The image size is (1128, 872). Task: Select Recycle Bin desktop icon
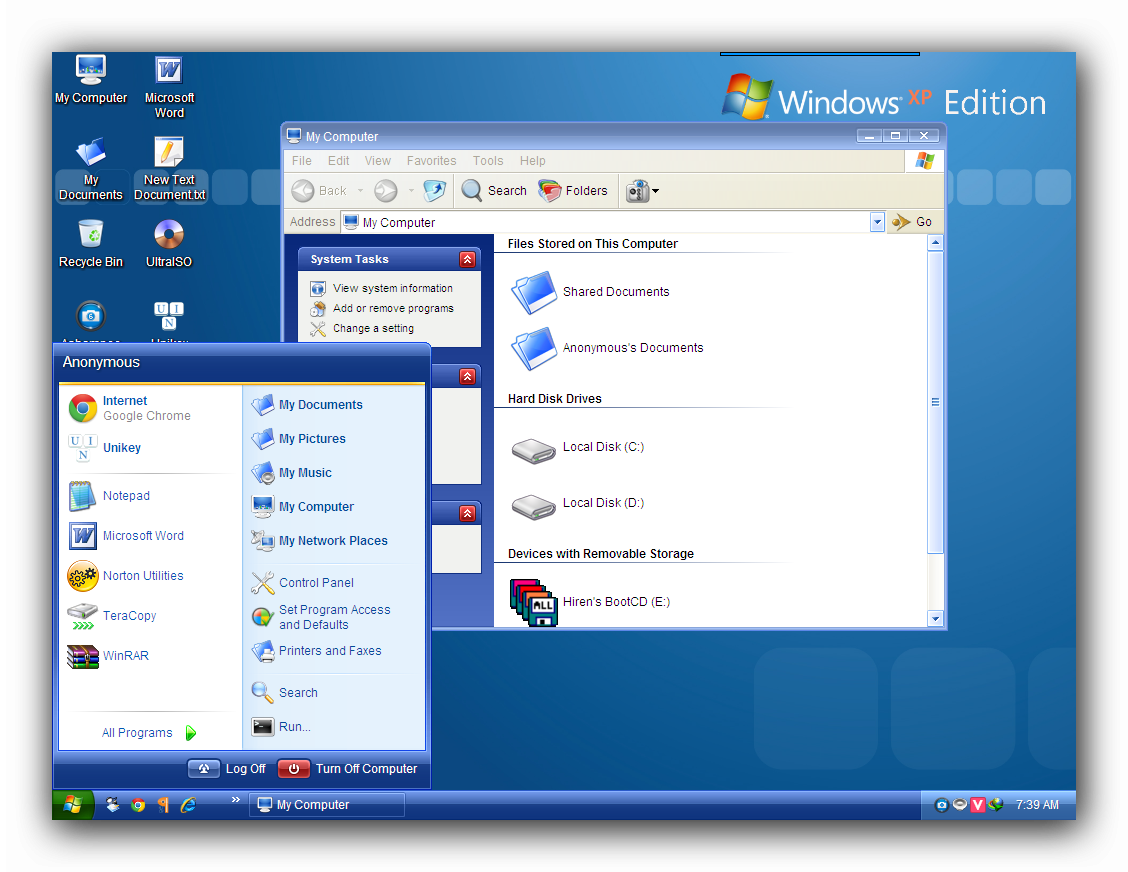[91, 244]
